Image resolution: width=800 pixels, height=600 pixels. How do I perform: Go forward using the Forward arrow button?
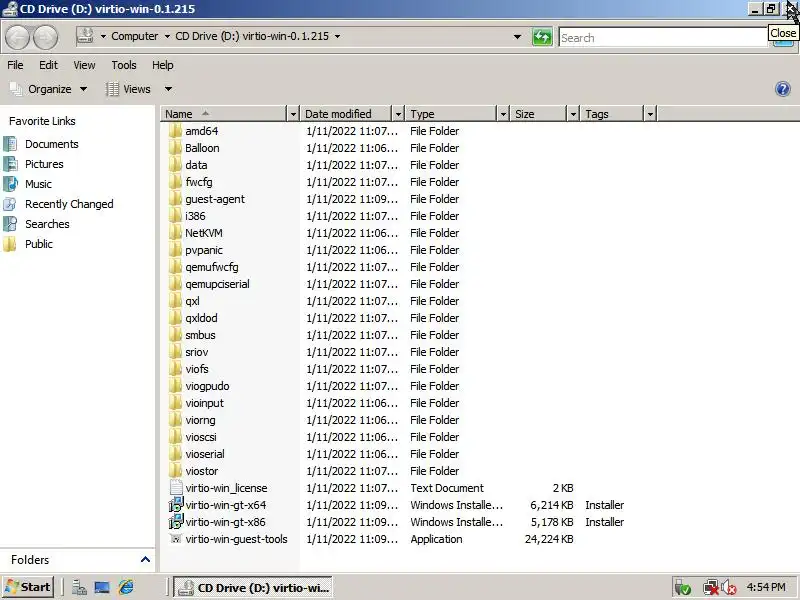click(x=45, y=37)
